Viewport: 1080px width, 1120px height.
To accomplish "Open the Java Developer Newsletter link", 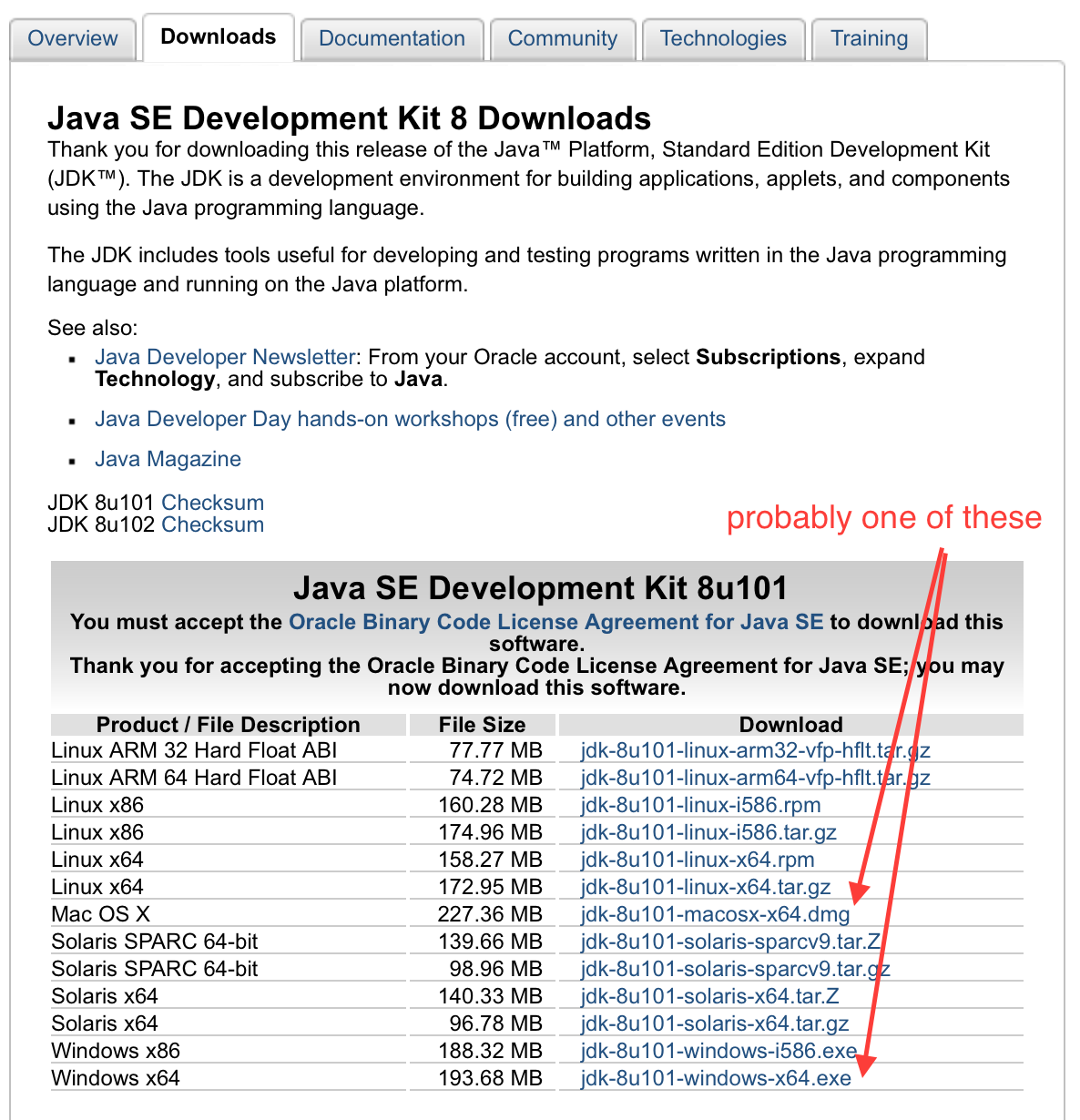I will coord(225,357).
